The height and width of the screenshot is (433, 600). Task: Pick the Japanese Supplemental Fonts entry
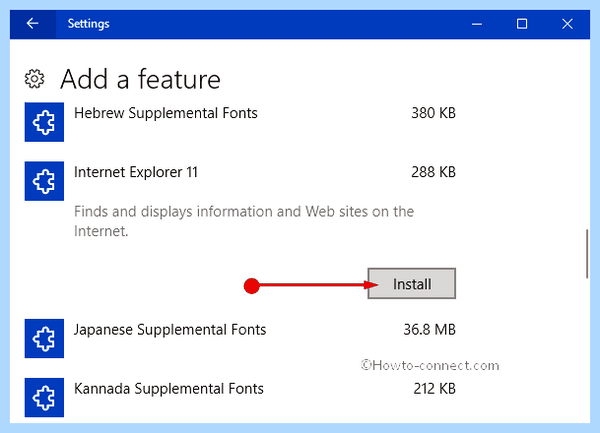click(170, 330)
